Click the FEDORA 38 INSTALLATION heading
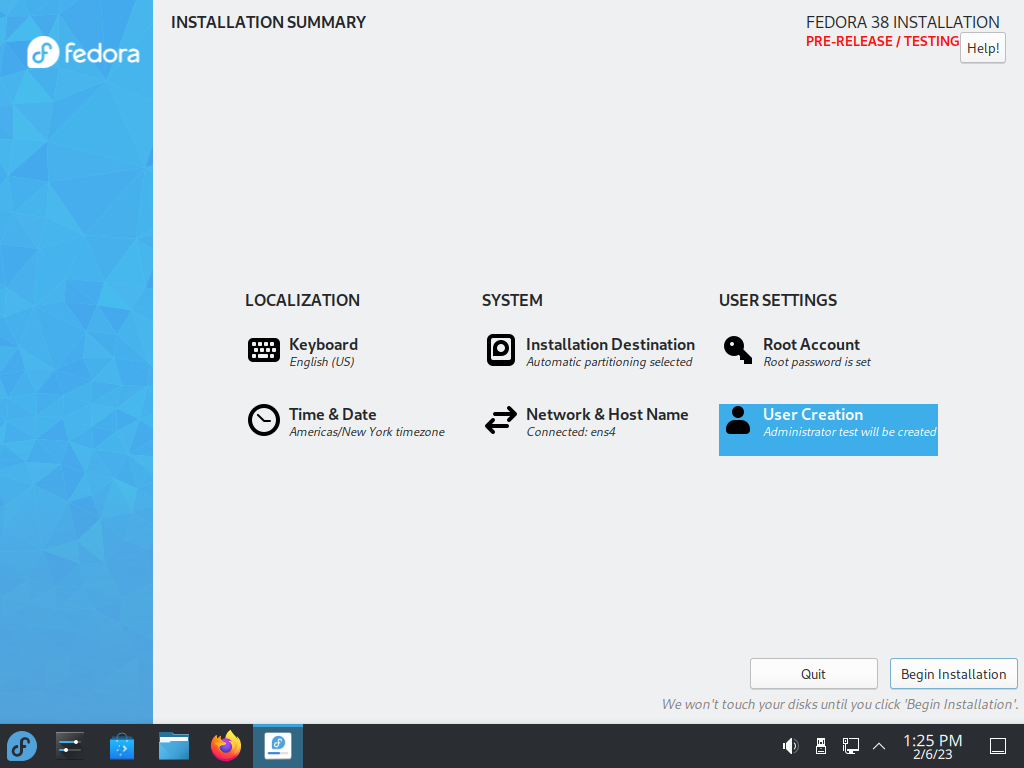The height and width of the screenshot is (768, 1024). tap(903, 22)
